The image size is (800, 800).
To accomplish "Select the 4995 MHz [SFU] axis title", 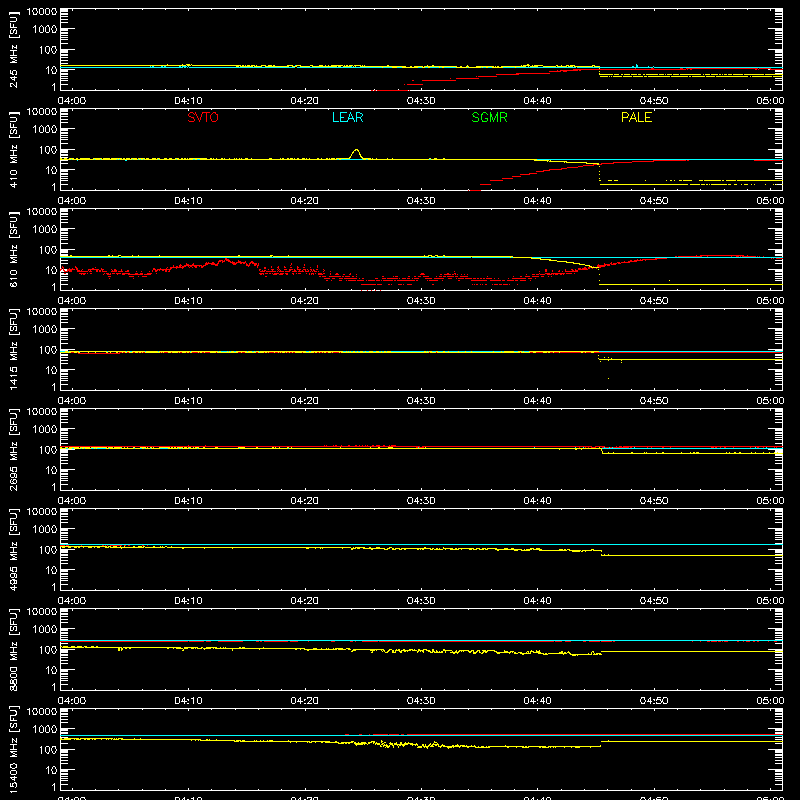I will (14, 550).
